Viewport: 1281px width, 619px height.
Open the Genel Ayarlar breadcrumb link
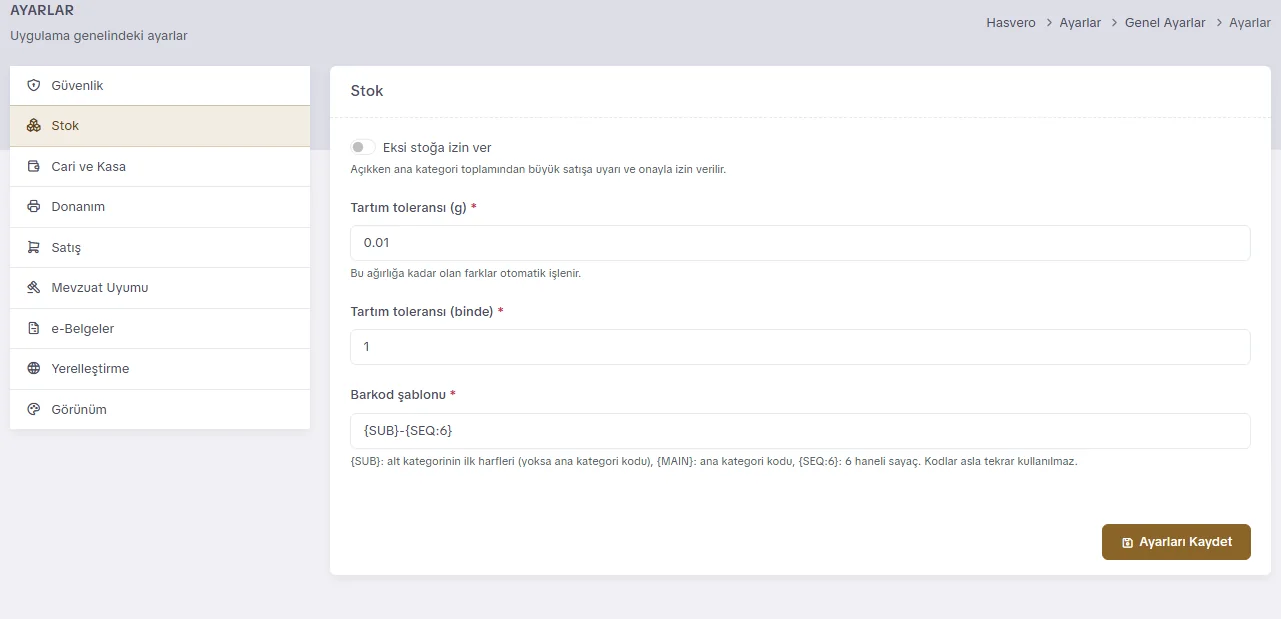tap(1165, 22)
